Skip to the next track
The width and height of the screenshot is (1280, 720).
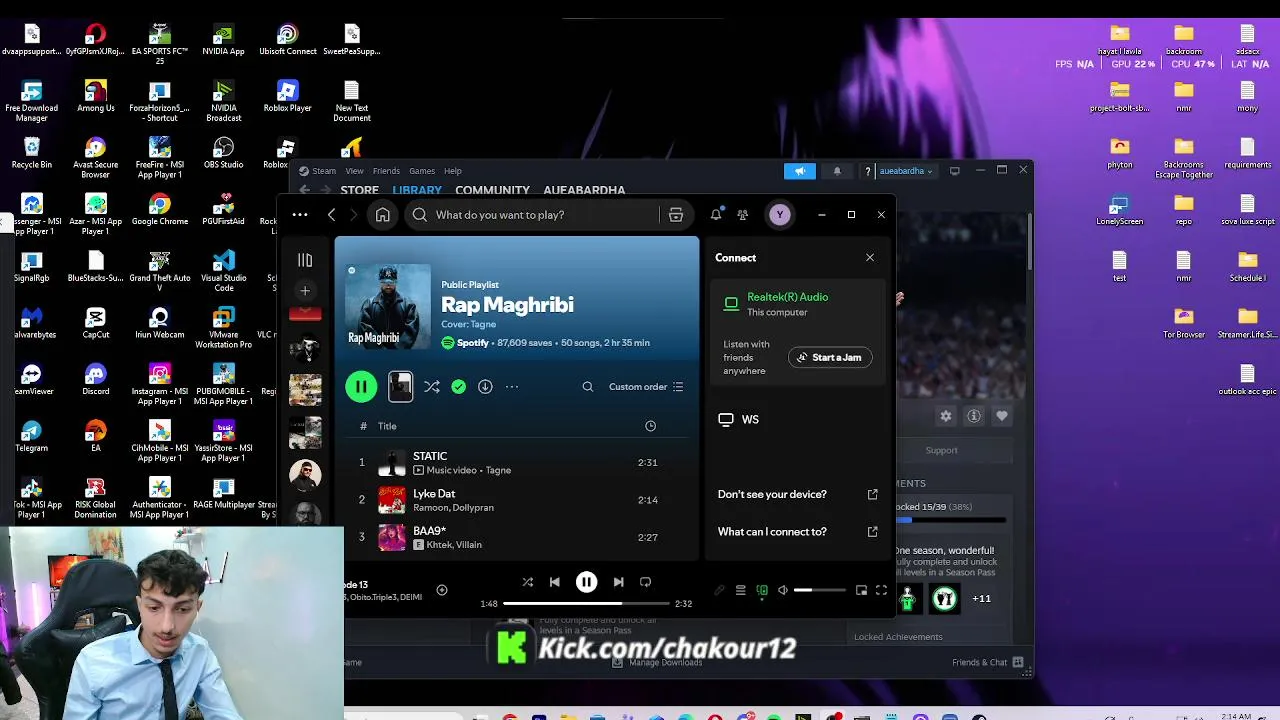(x=618, y=582)
